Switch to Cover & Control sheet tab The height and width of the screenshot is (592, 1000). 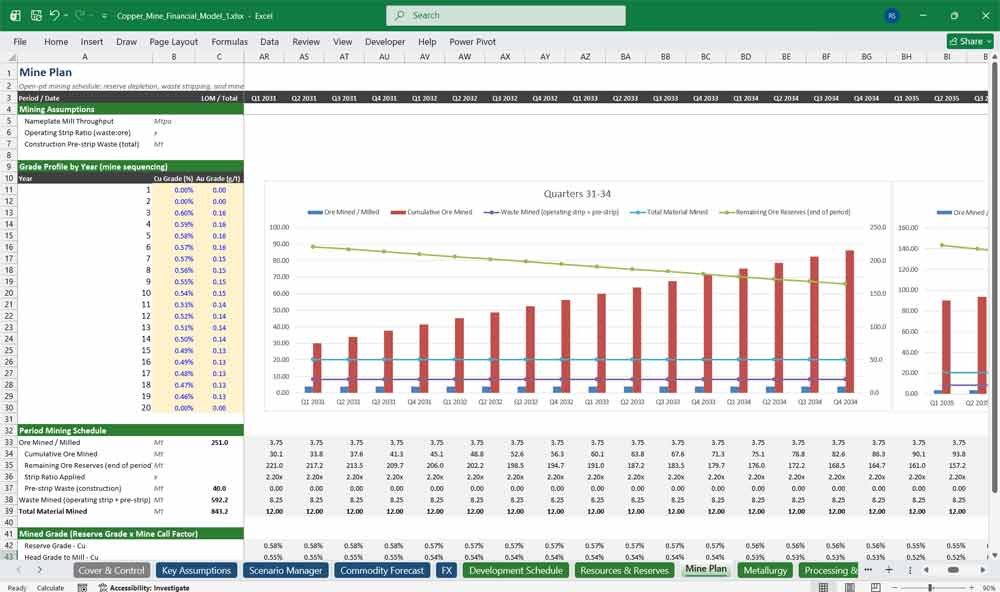[x=112, y=570]
